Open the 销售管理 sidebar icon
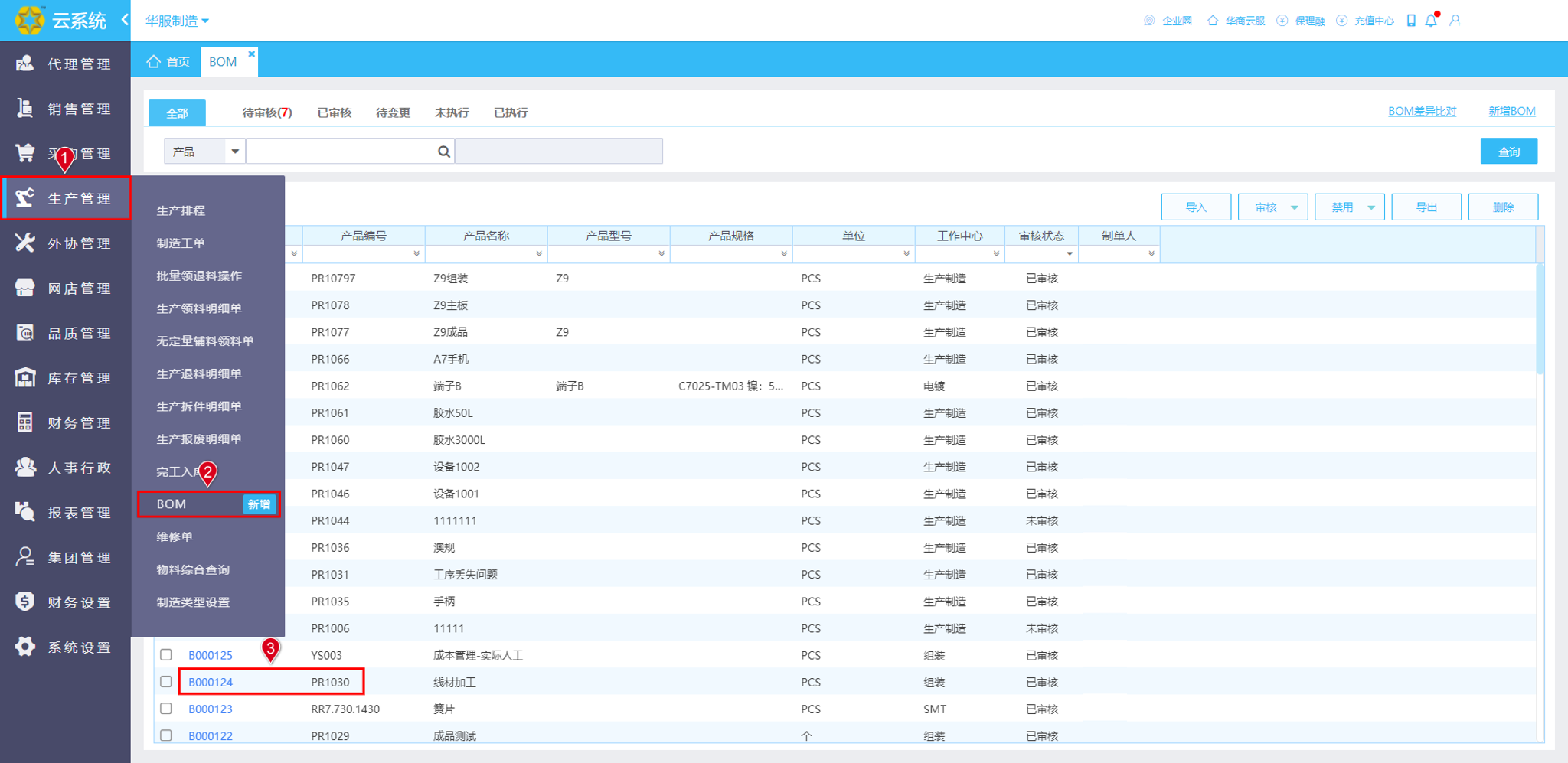This screenshot has width=1568, height=763. [x=24, y=109]
